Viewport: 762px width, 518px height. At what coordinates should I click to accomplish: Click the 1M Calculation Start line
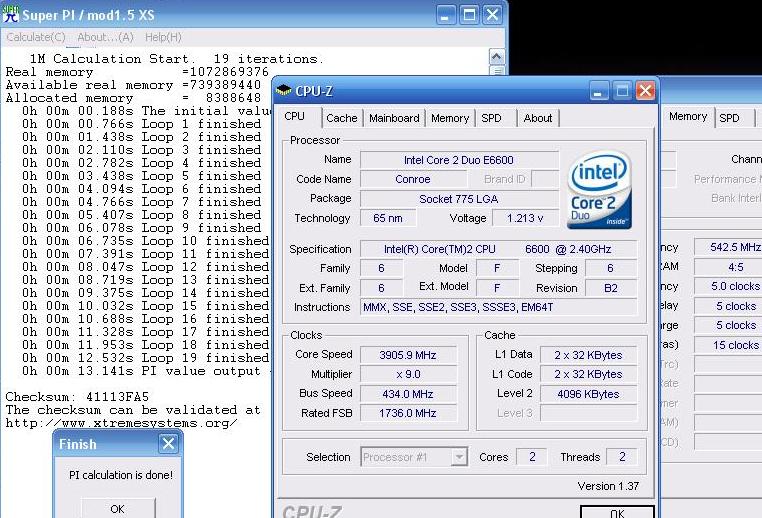[176, 59]
